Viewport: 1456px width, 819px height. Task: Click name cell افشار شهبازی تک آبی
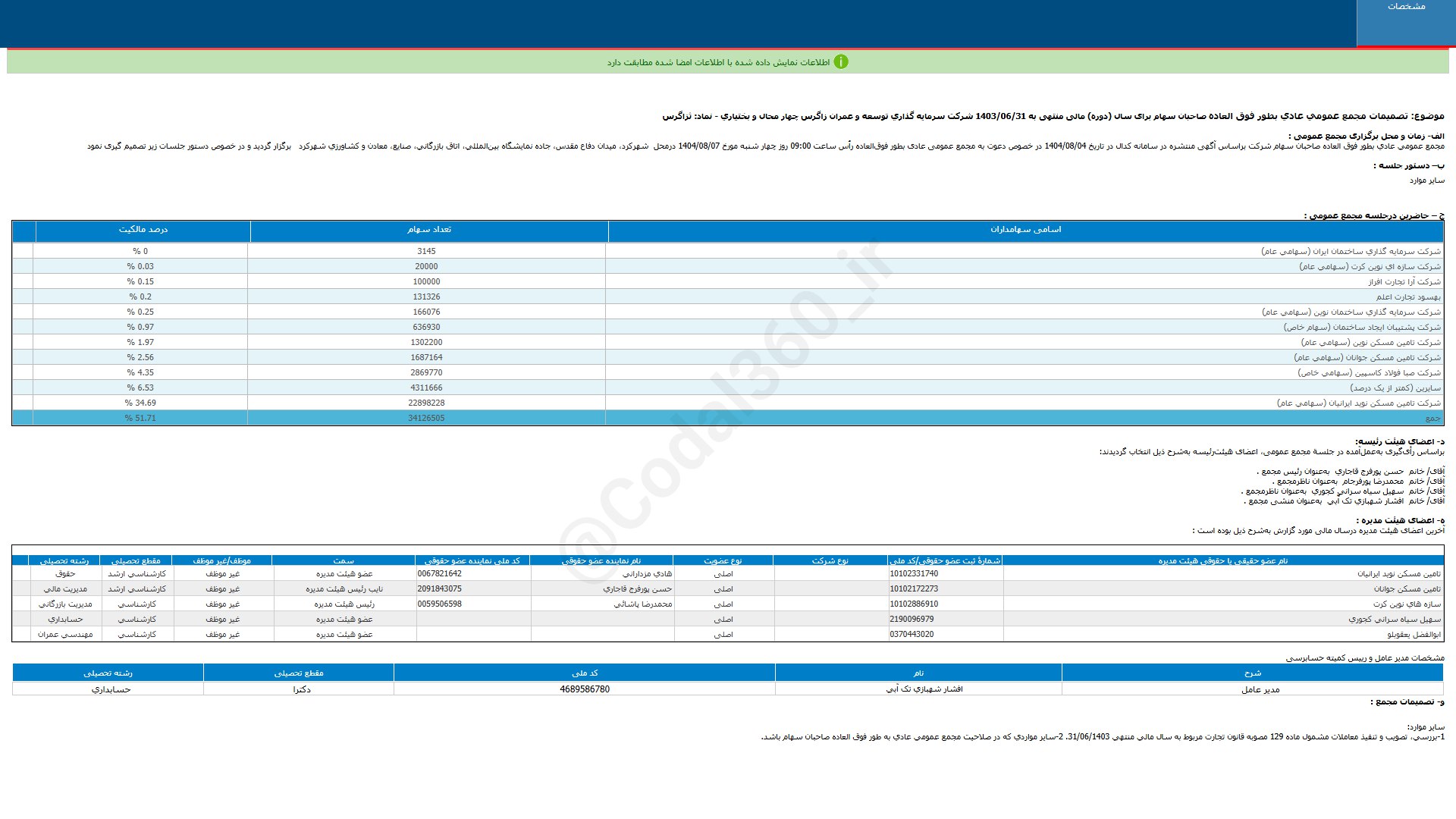pos(924,689)
